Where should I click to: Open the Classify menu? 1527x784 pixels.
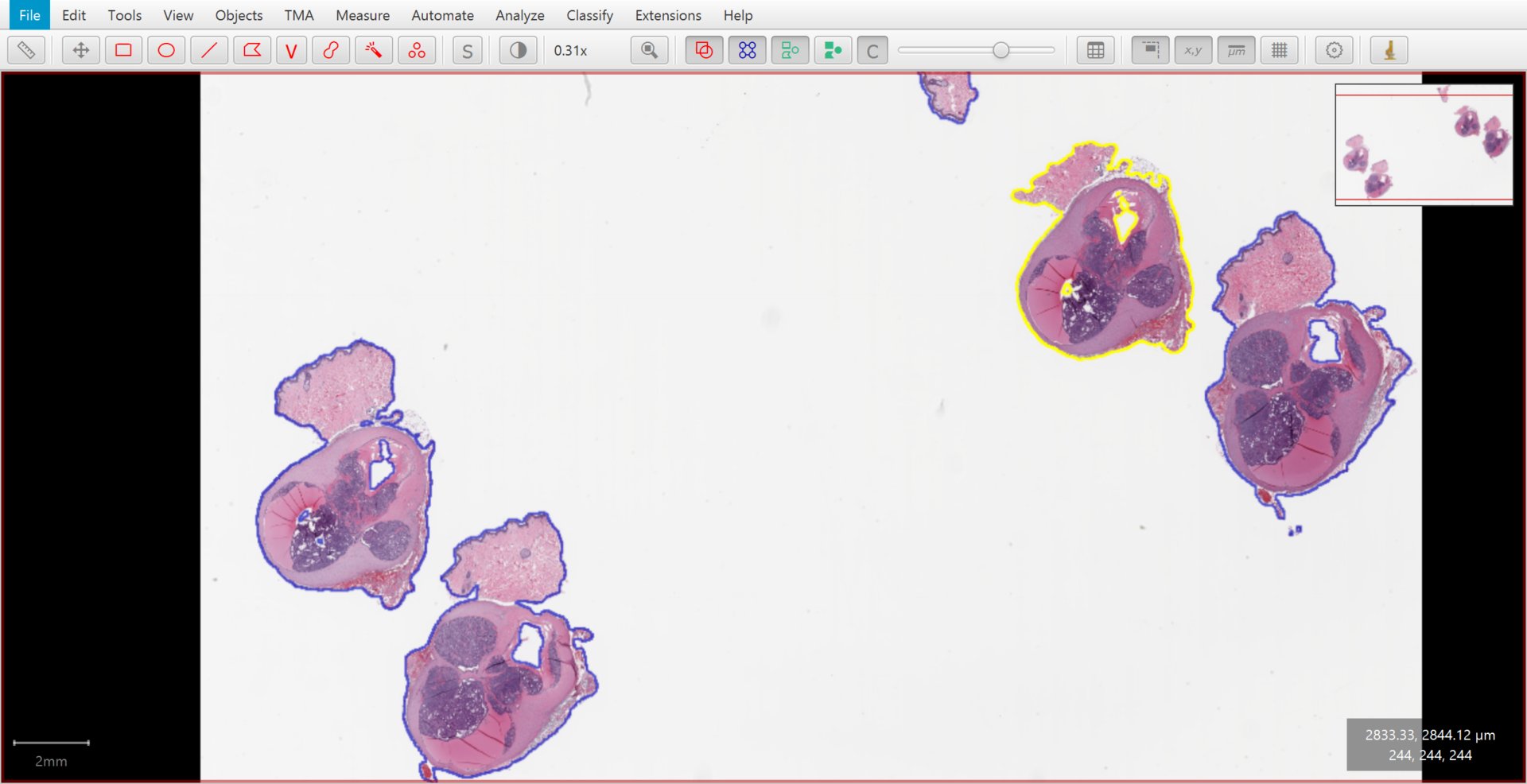(x=589, y=15)
